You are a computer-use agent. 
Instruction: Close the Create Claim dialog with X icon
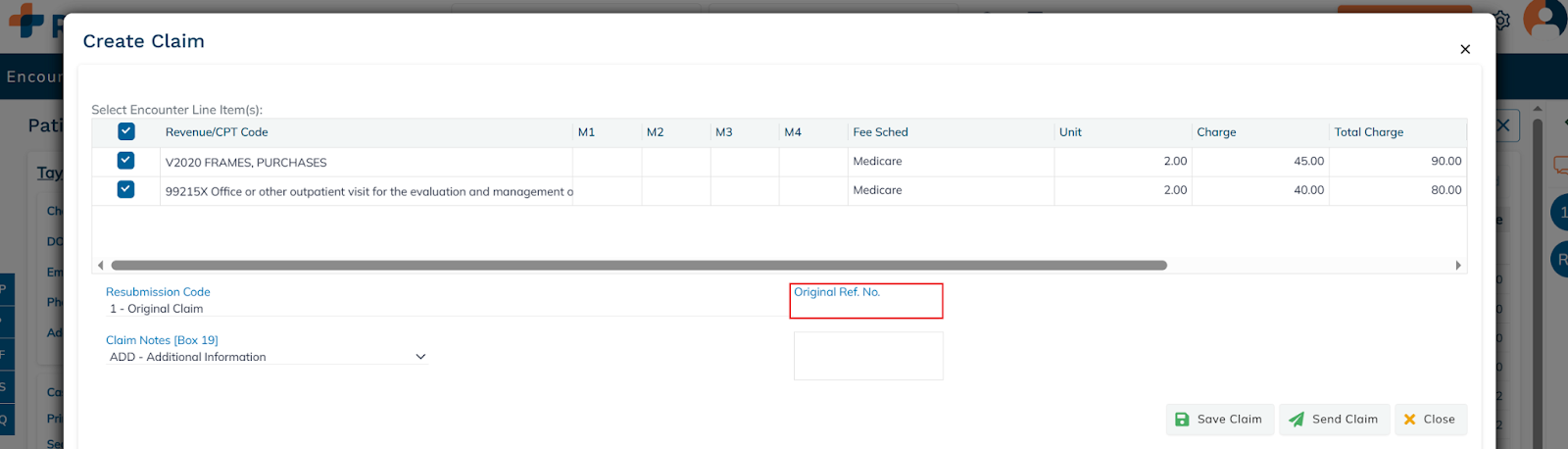point(1465,49)
